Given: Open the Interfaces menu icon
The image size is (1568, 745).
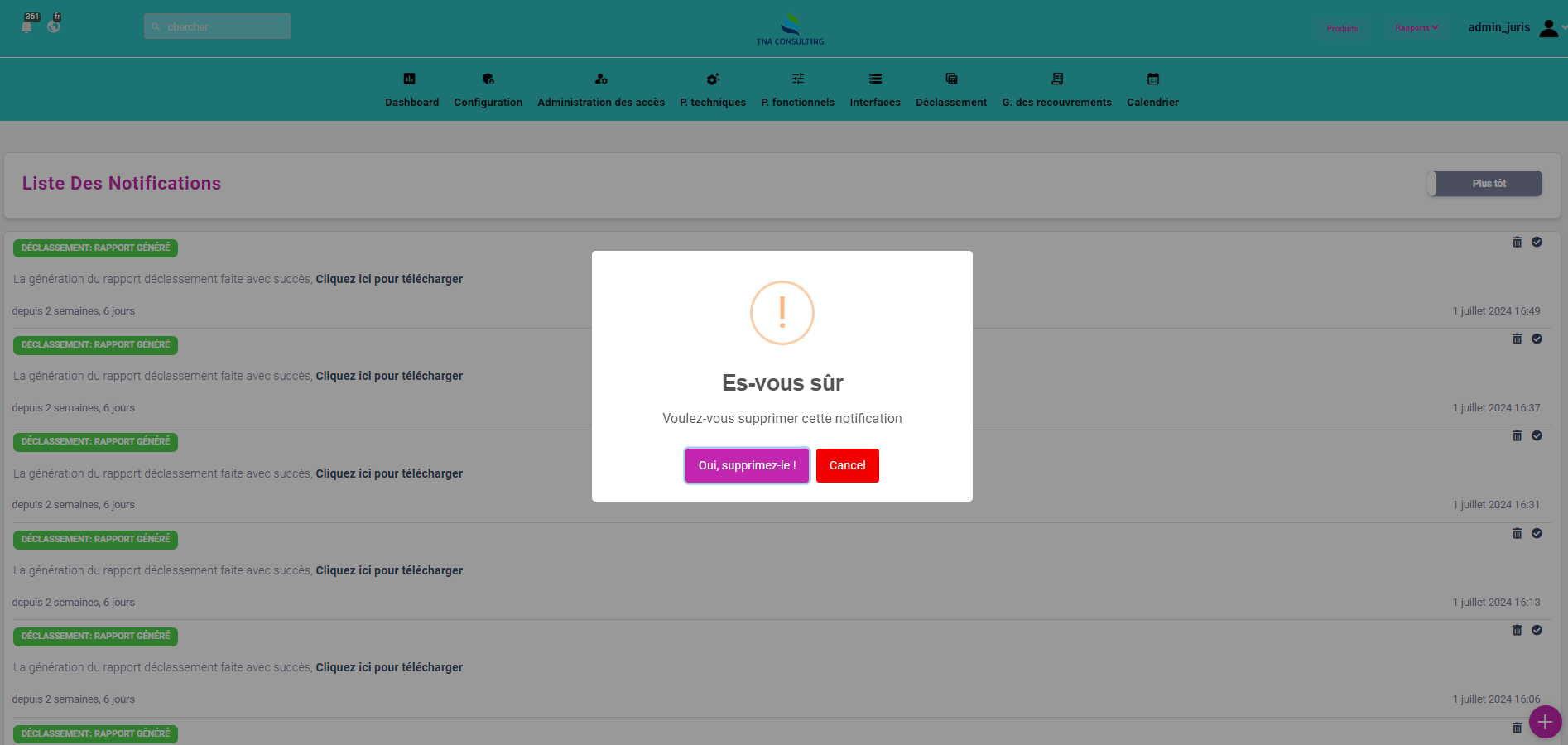Looking at the screenshot, I should coord(875,79).
